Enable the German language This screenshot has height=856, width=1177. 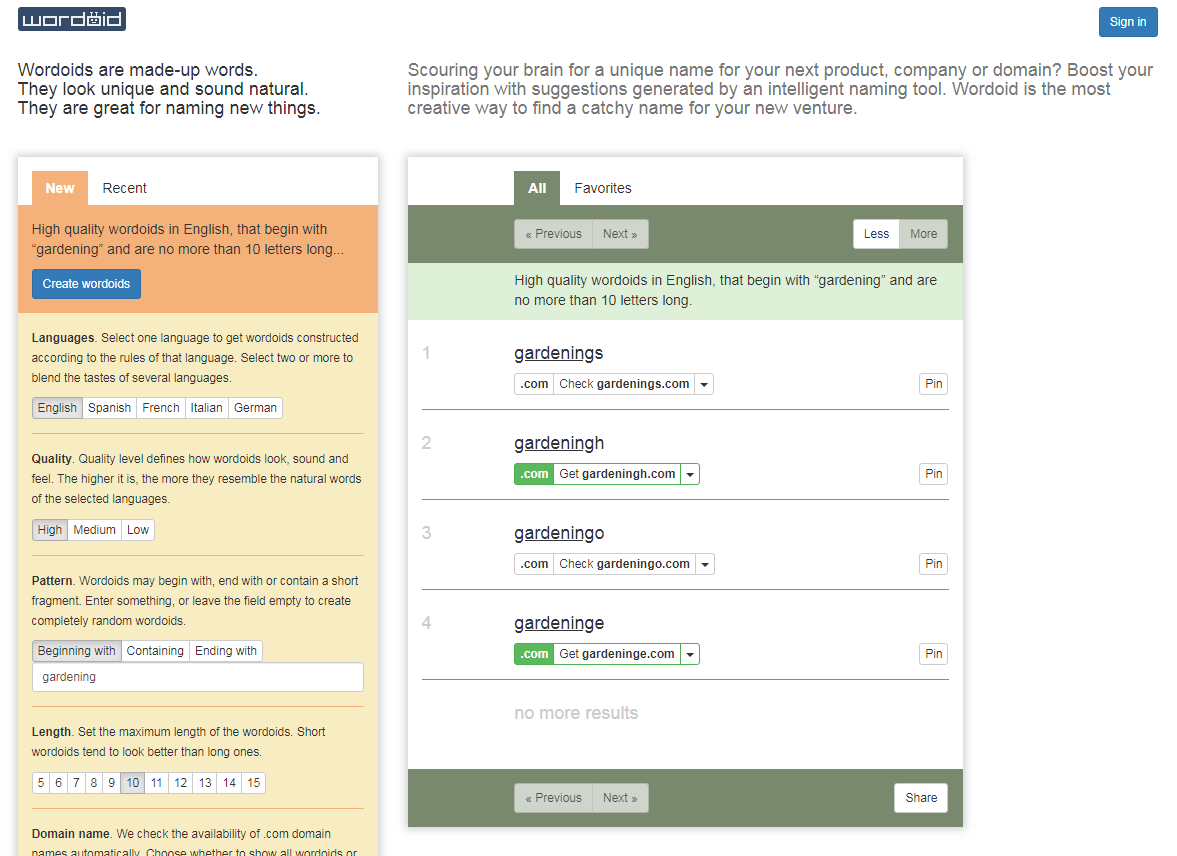255,407
